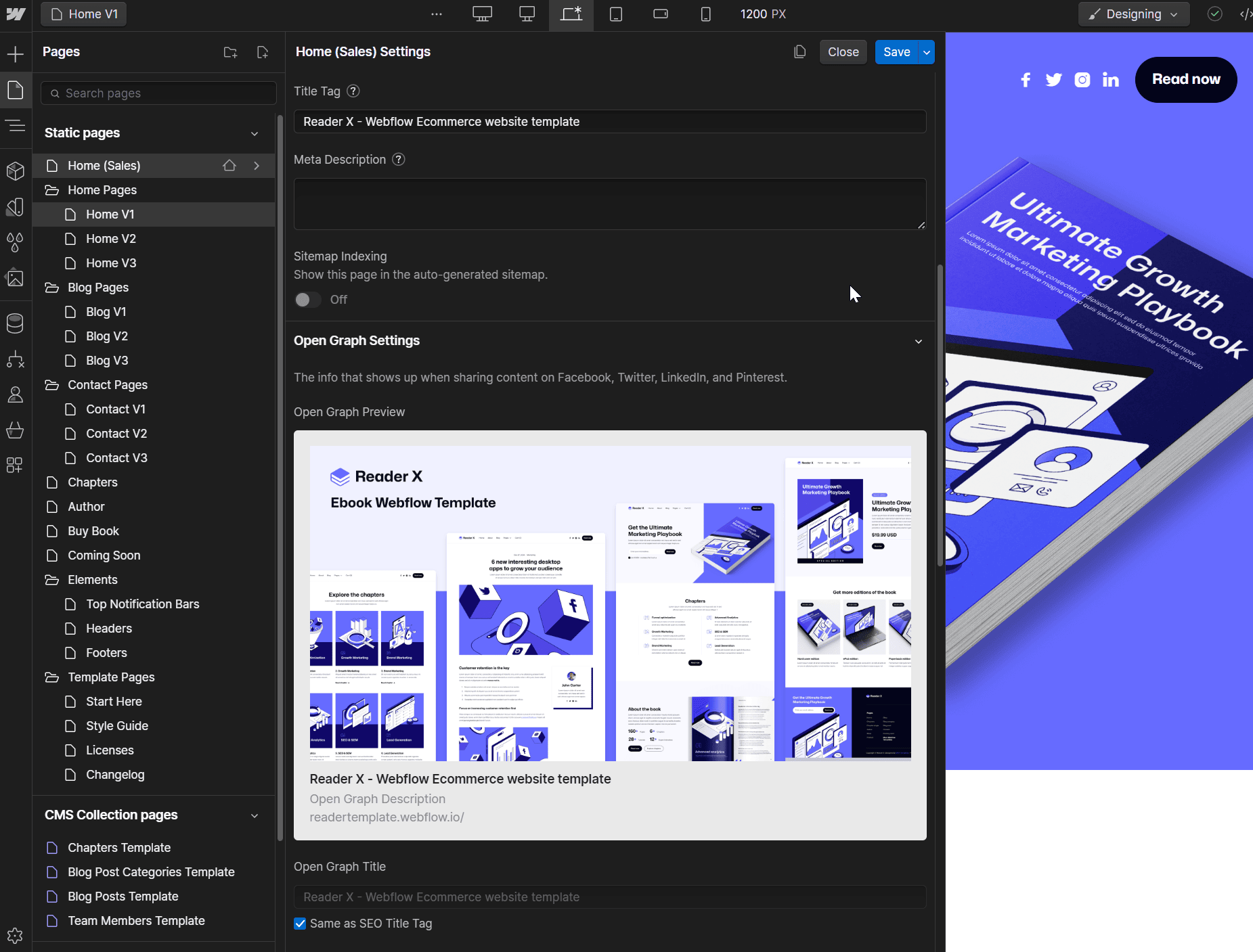
Task: Open more breakpoint options ellipsis
Action: pos(437,14)
